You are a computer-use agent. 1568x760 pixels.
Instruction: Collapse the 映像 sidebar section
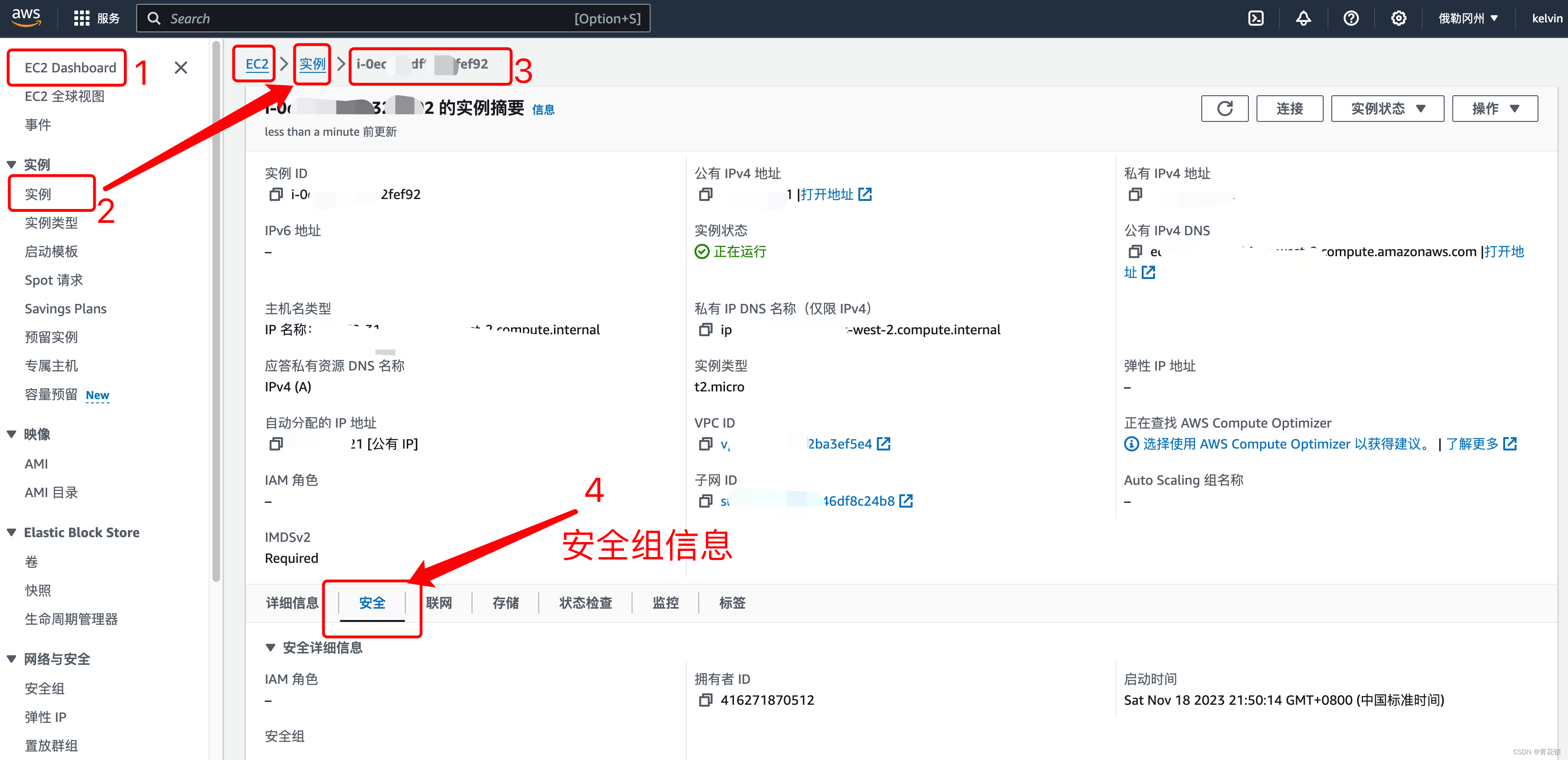click(11, 434)
